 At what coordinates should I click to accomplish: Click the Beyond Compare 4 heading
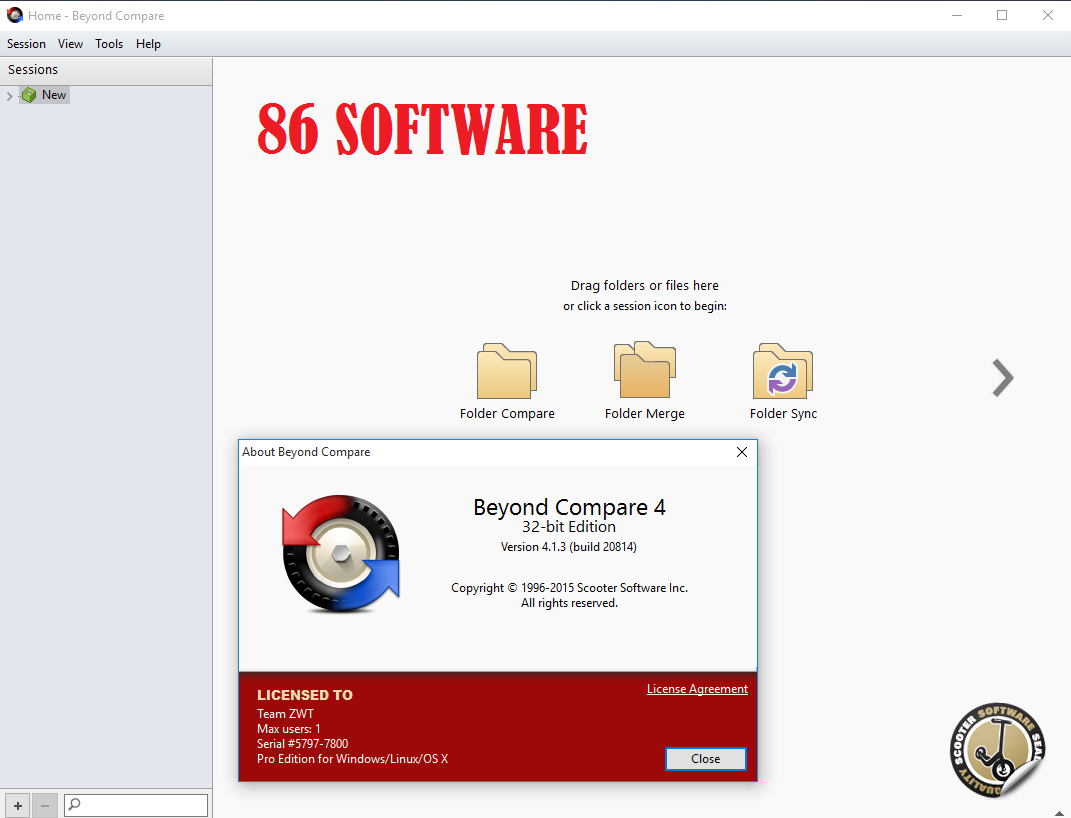(x=569, y=507)
